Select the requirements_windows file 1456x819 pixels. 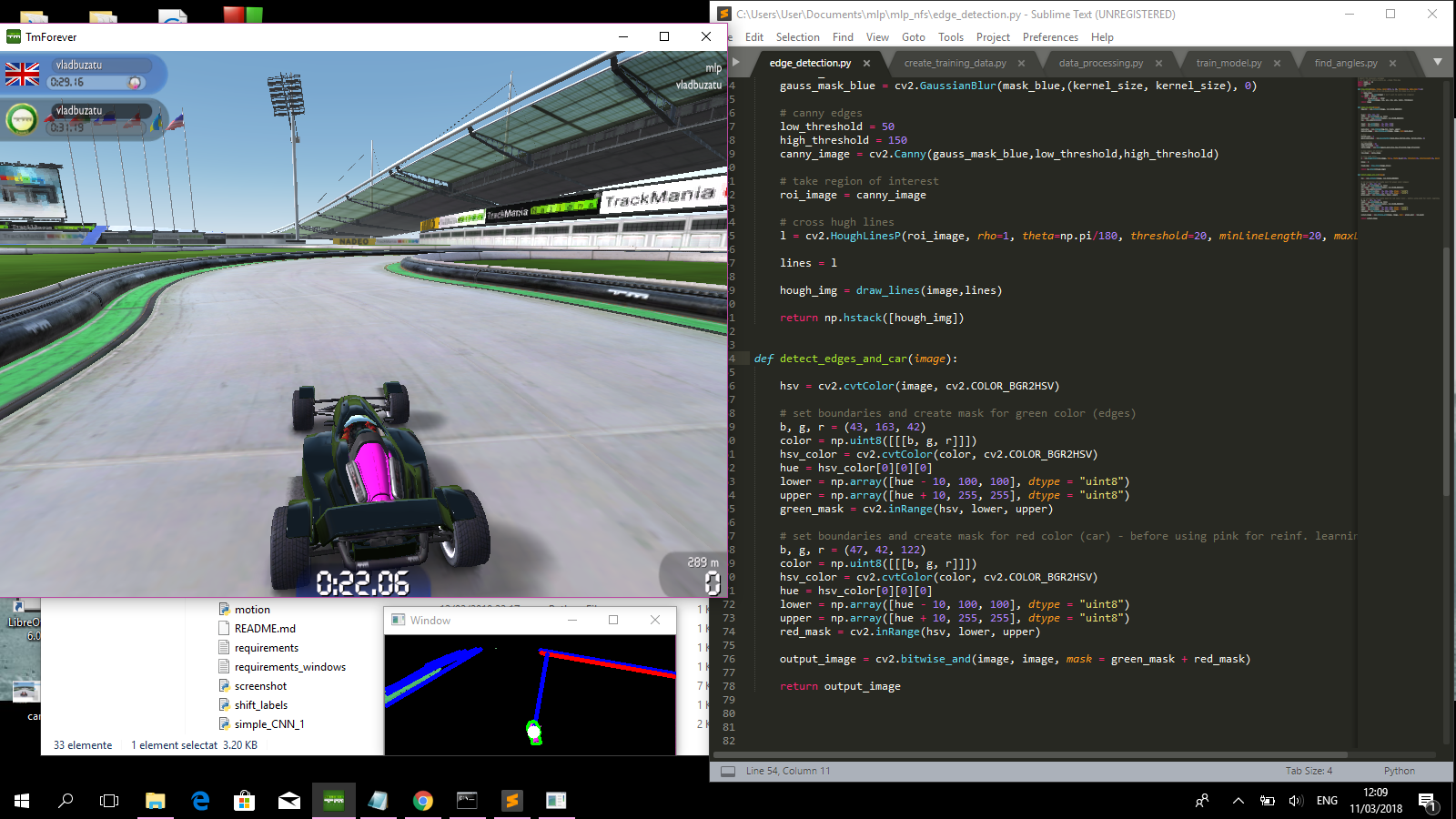(x=289, y=667)
